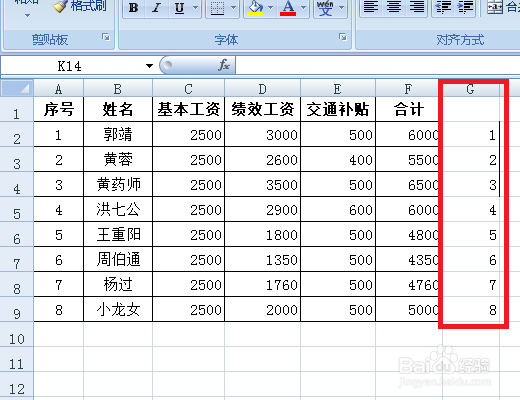Image resolution: width=520 pixels, height=400 pixels.
Task: Select cell with name 洪七公
Action: click(118, 209)
